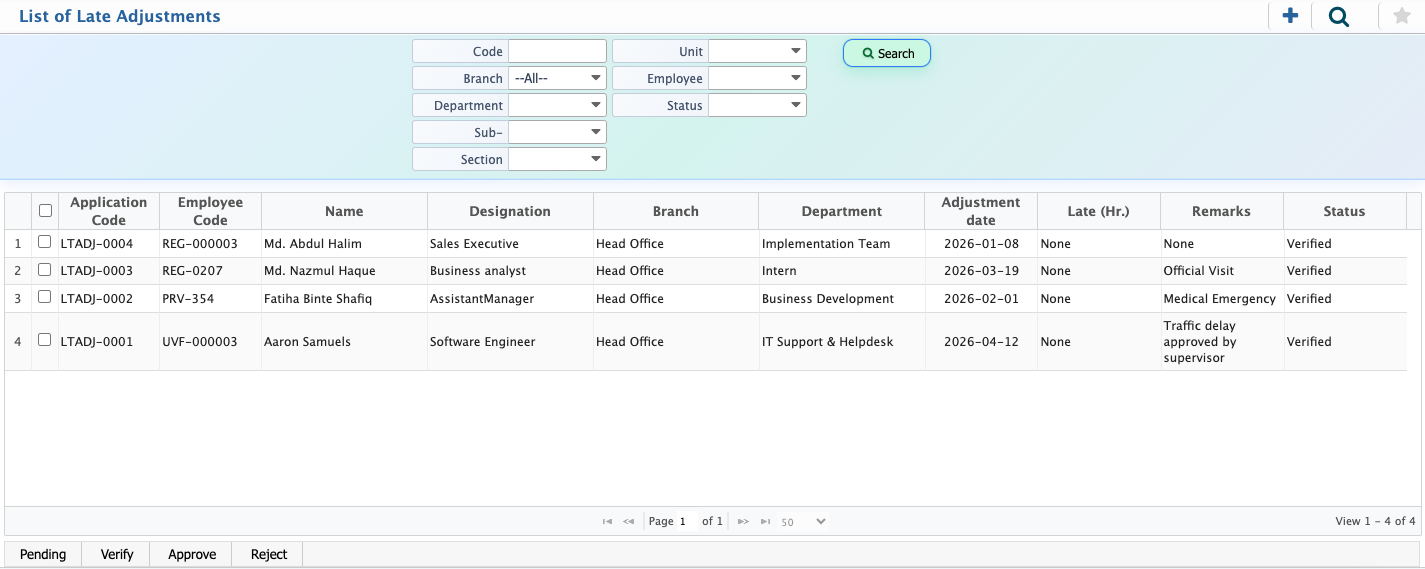1425x569 pixels.
Task: Click remark Traffic delay approved by supervisor
Action: click(x=1200, y=342)
